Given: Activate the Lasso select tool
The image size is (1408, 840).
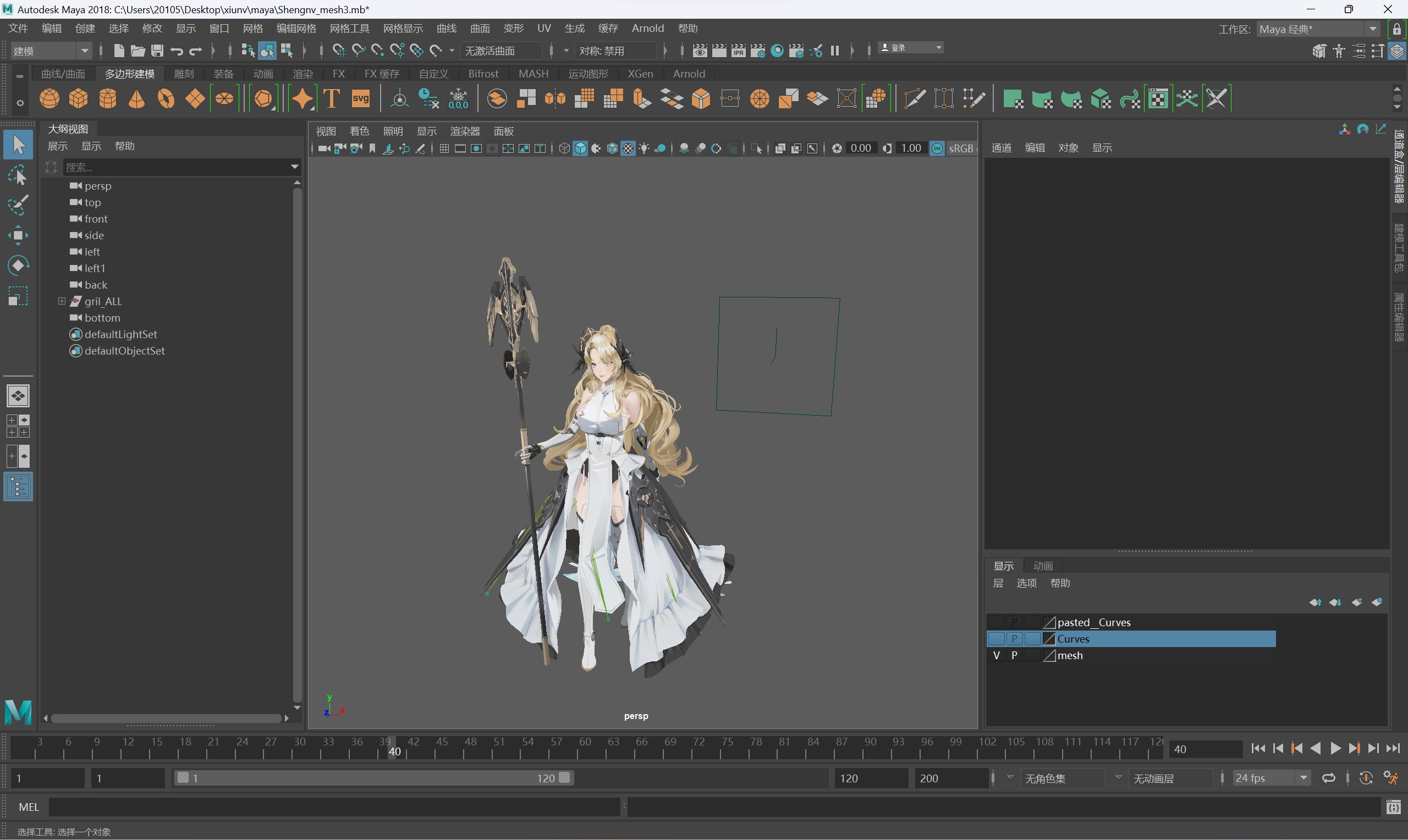Looking at the screenshot, I should (18, 175).
